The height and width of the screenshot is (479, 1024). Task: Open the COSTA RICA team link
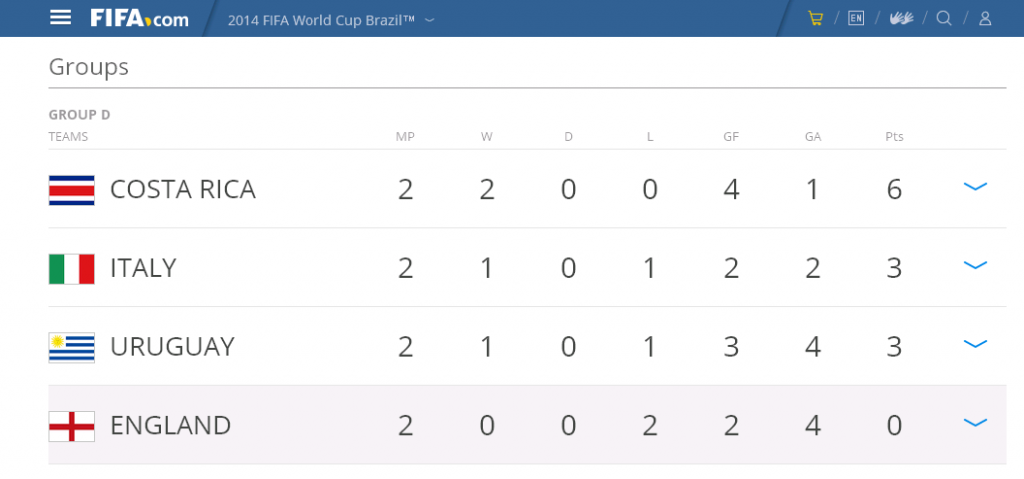183,190
